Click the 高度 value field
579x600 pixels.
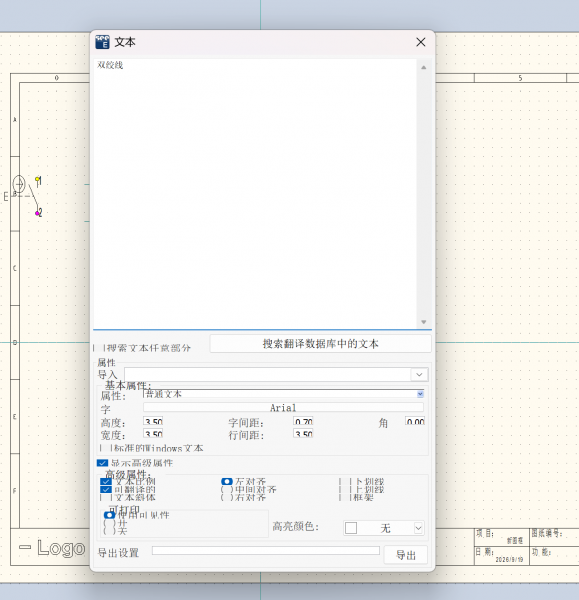(153, 421)
